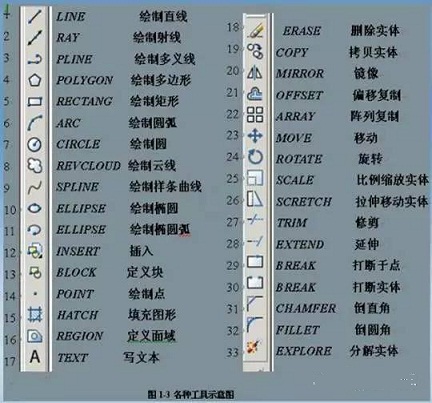This screenshot has height=403, width=432.
Task: Click the 'PLINE' command label
Action: click(x=74, y=59)
